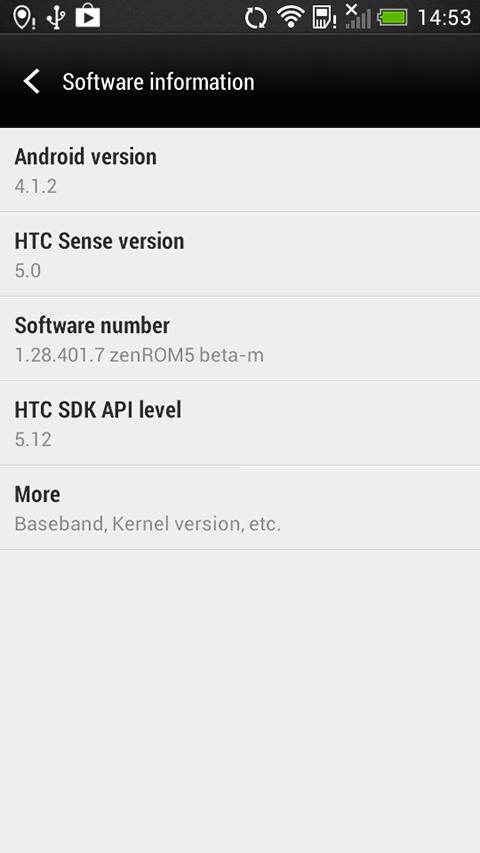Tap the location alert icon in the status bar
Viewport: 480px width, 853px height.
coord(23,17)
